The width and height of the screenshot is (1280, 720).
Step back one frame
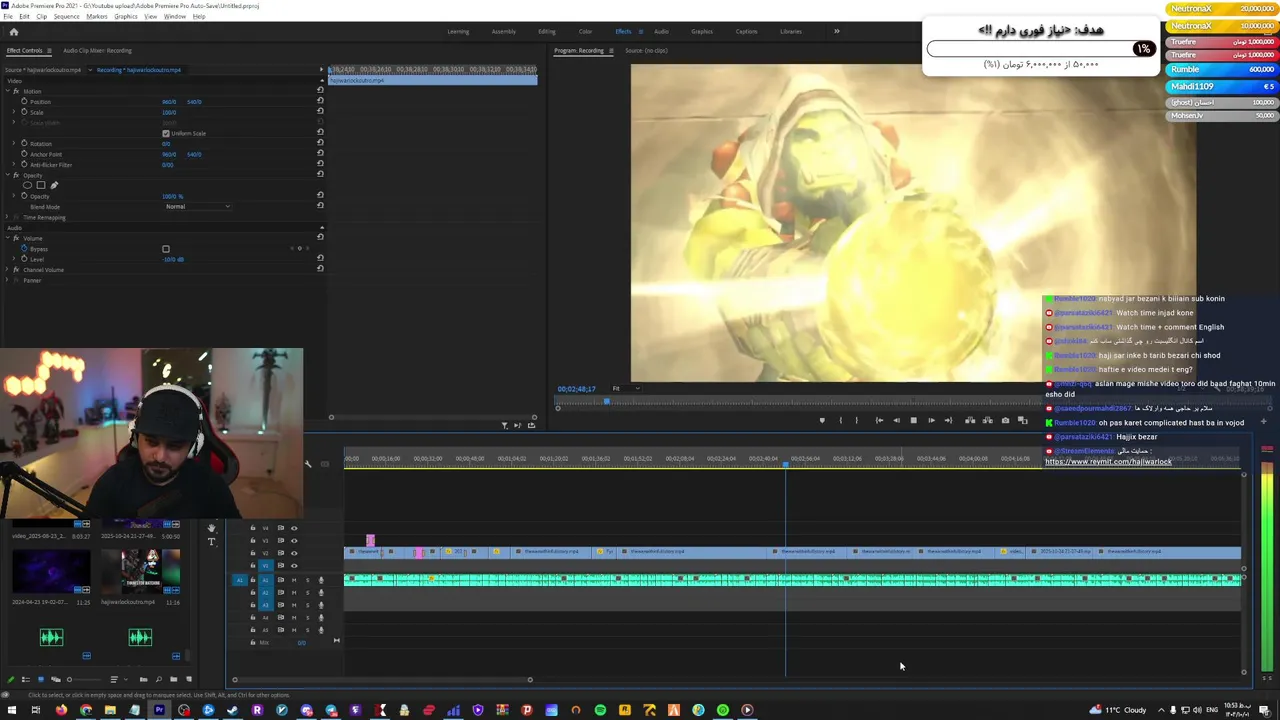click(896, 420)
